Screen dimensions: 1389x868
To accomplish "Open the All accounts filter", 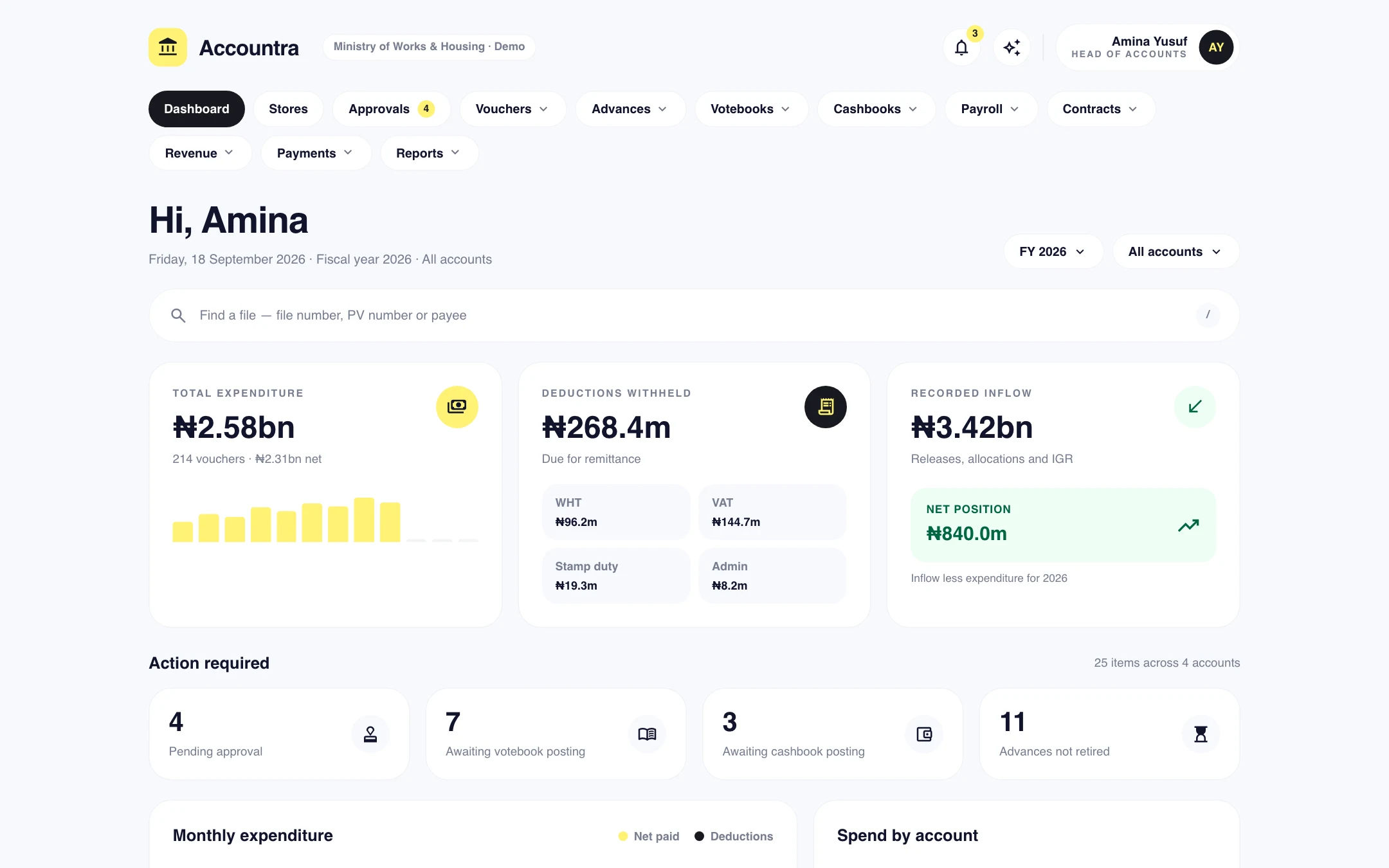I will click(1176, 251).
